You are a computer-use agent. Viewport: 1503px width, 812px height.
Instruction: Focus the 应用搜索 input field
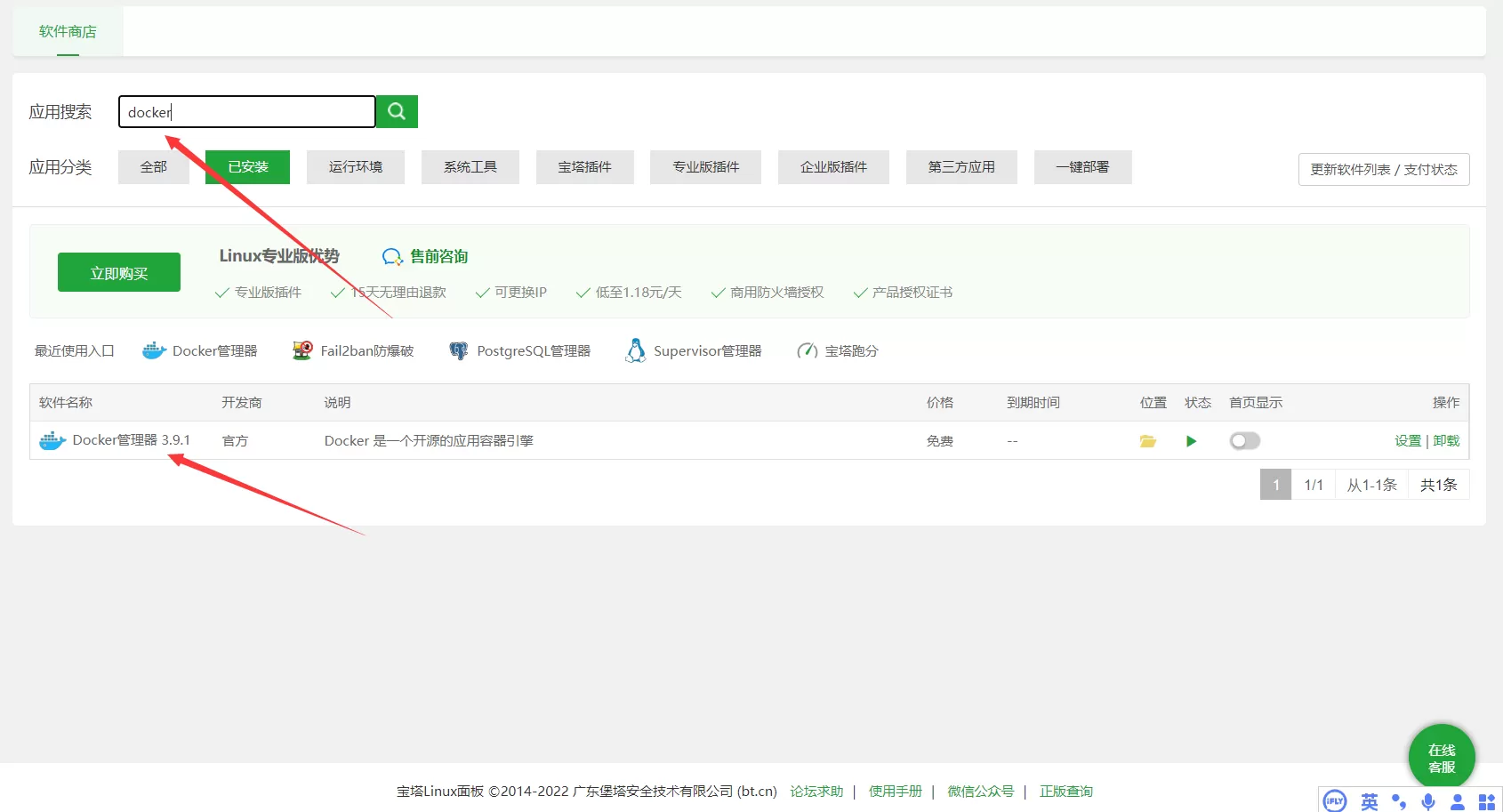coord(246,112)
